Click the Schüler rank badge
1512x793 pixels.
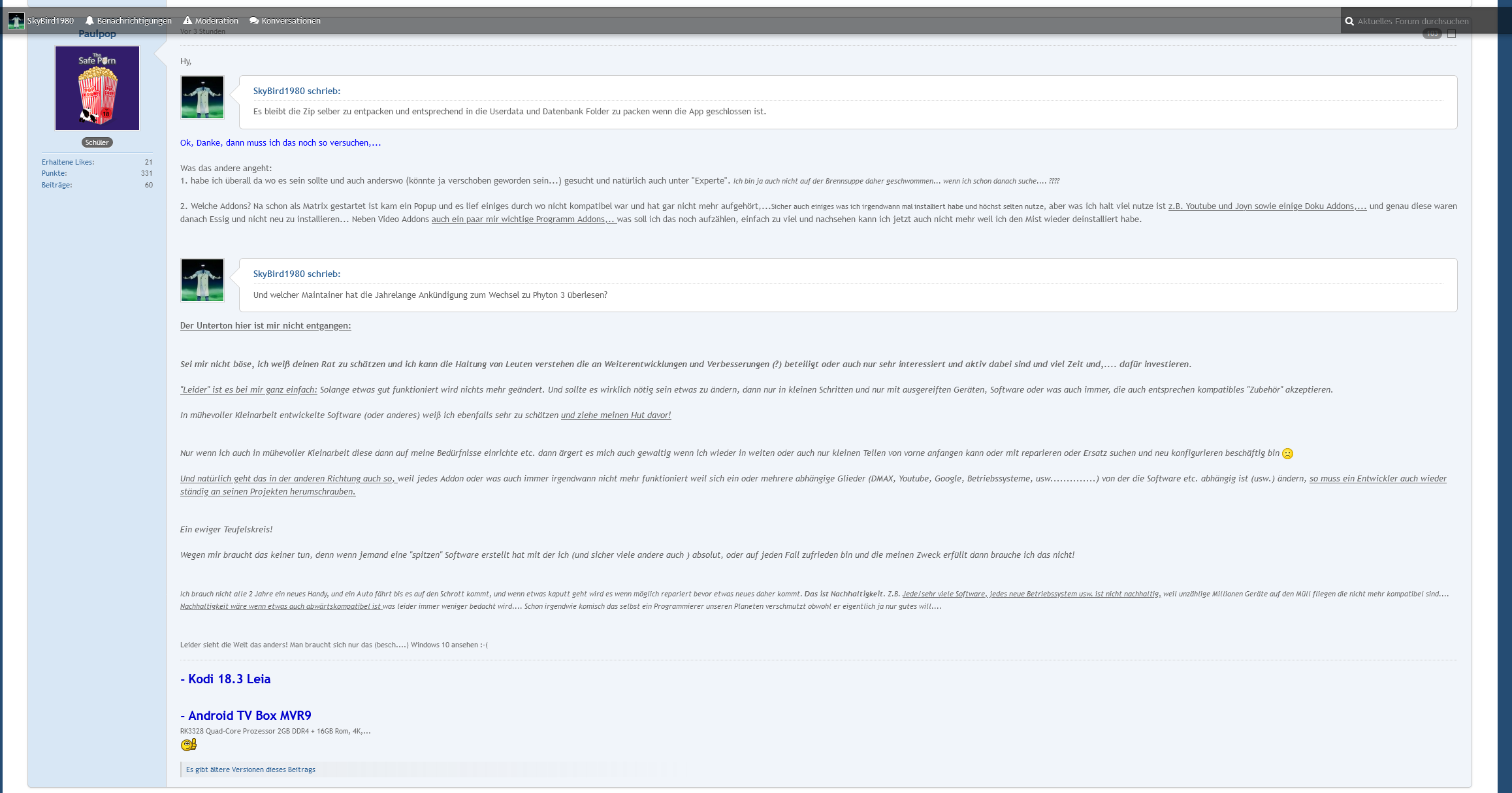97,142
